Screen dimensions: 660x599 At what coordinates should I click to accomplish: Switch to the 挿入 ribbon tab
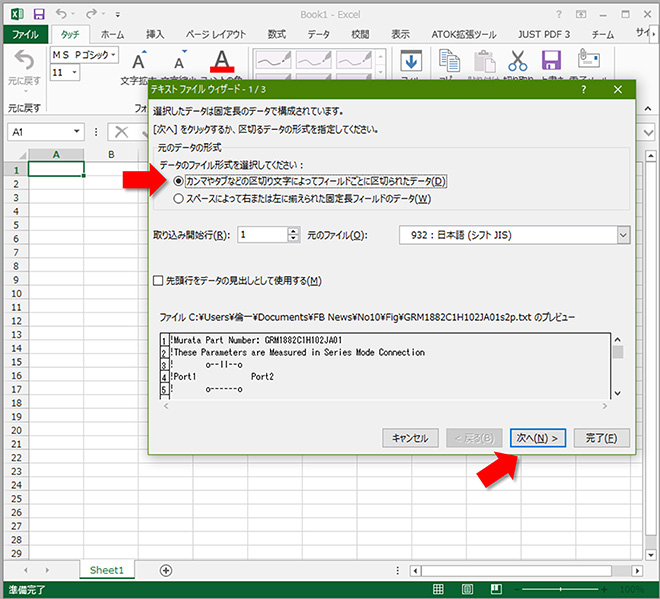(155, 35)
